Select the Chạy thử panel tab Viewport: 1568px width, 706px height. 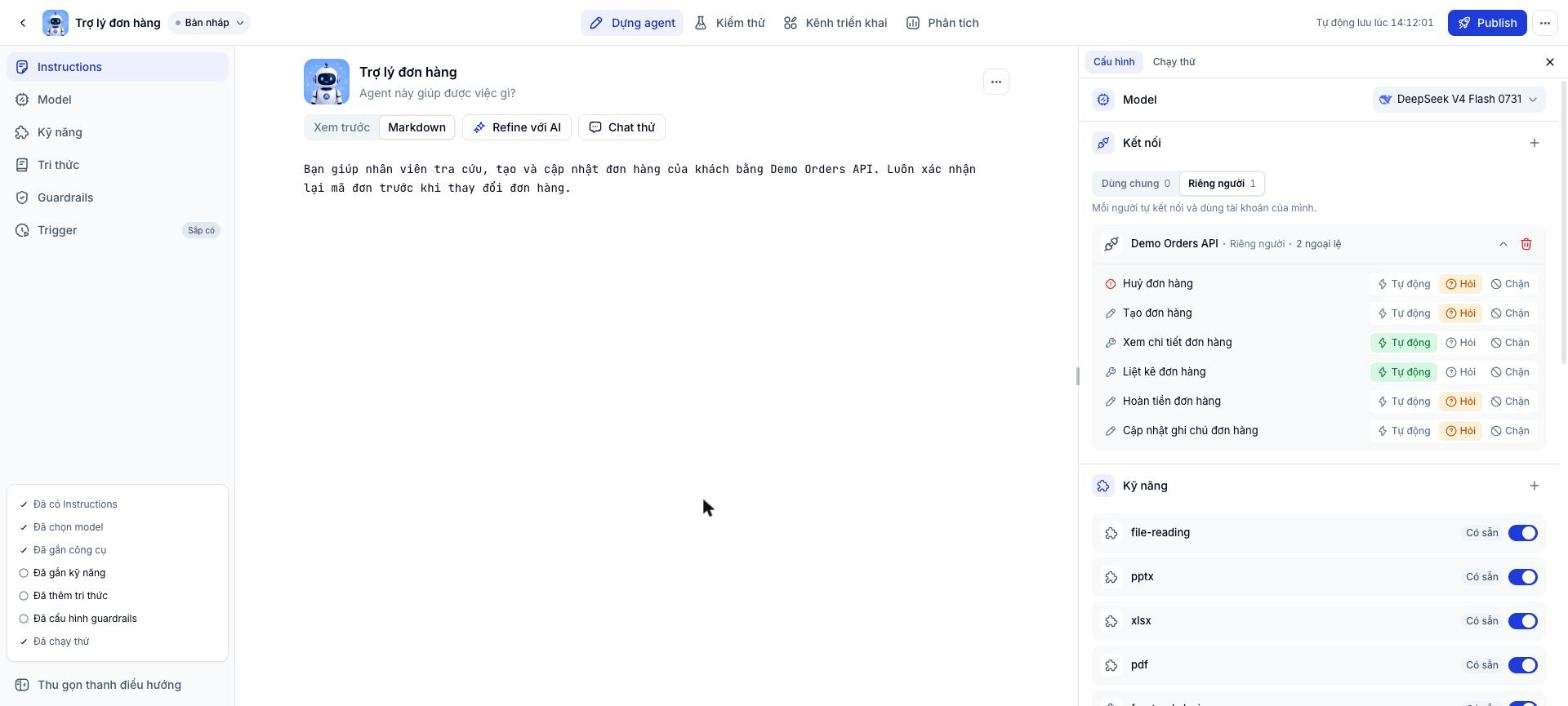point(1174,62)
